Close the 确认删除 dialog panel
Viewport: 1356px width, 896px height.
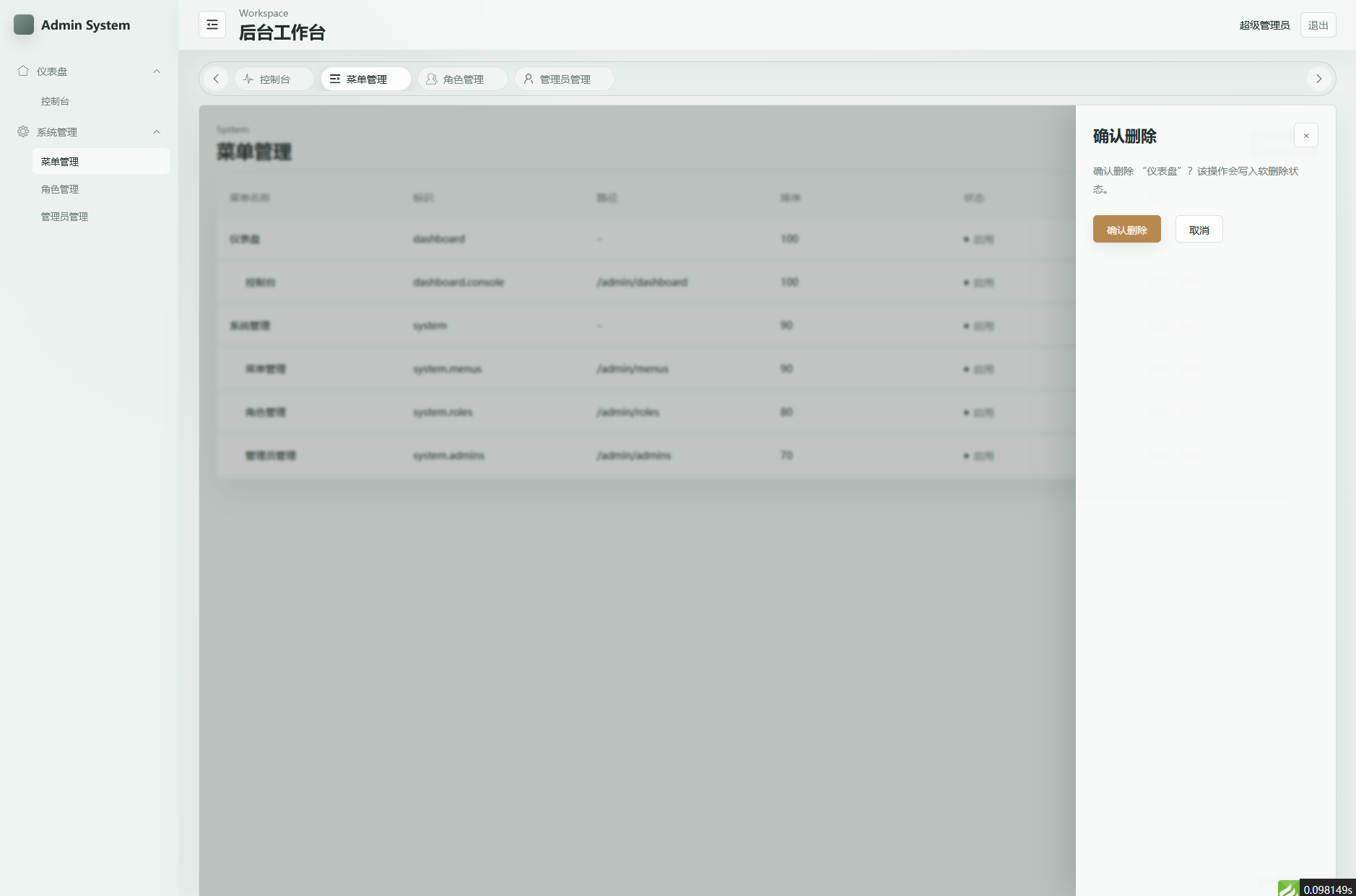[x=1305, y=135]
